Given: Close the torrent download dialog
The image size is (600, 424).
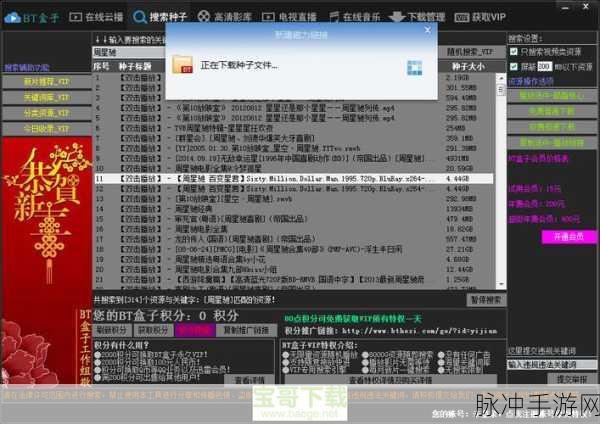Looking at the screenshot, I should coord(428,30).
